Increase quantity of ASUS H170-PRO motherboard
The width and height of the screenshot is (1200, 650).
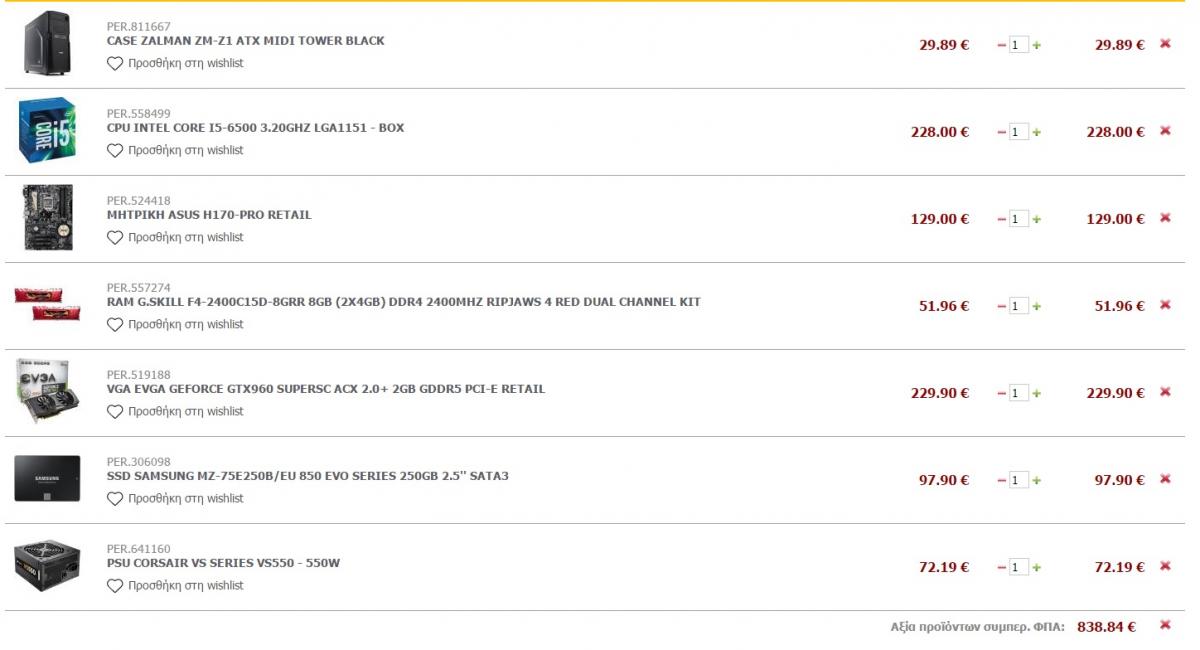1037,219
